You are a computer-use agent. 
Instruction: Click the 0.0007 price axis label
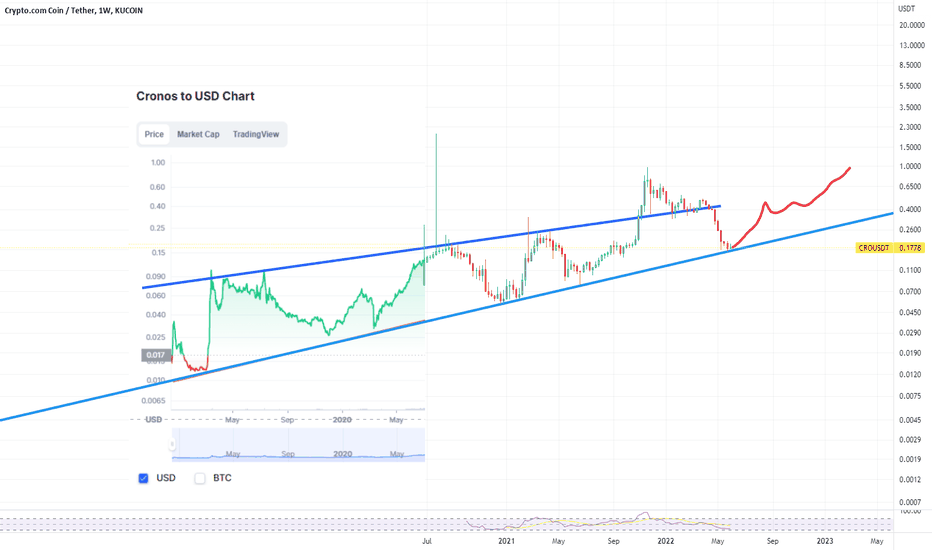point(912,502)
